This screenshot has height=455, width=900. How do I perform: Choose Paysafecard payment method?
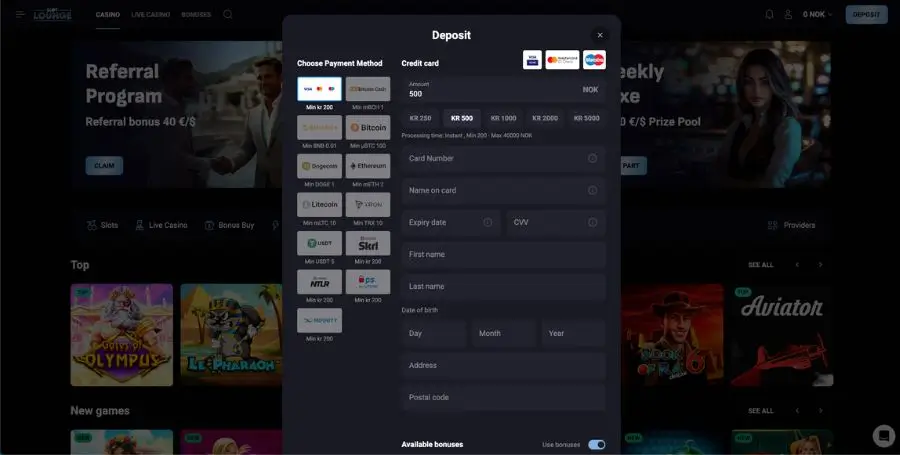tap(368, 282)
